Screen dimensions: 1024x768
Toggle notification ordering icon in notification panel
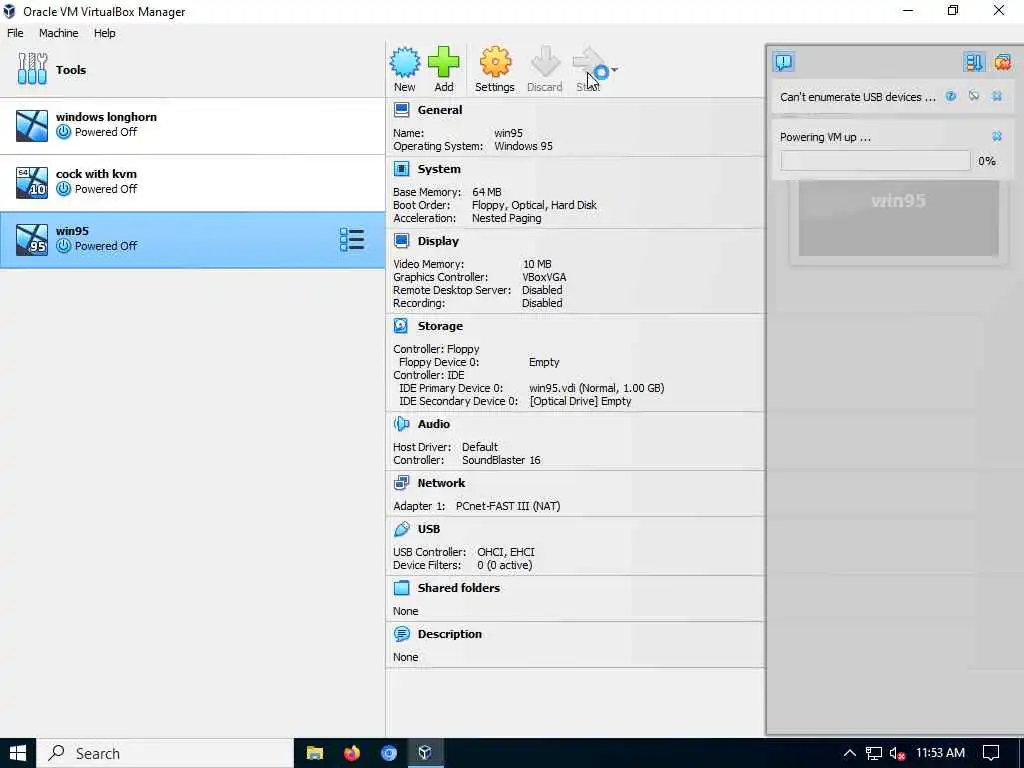click(974, 62)
